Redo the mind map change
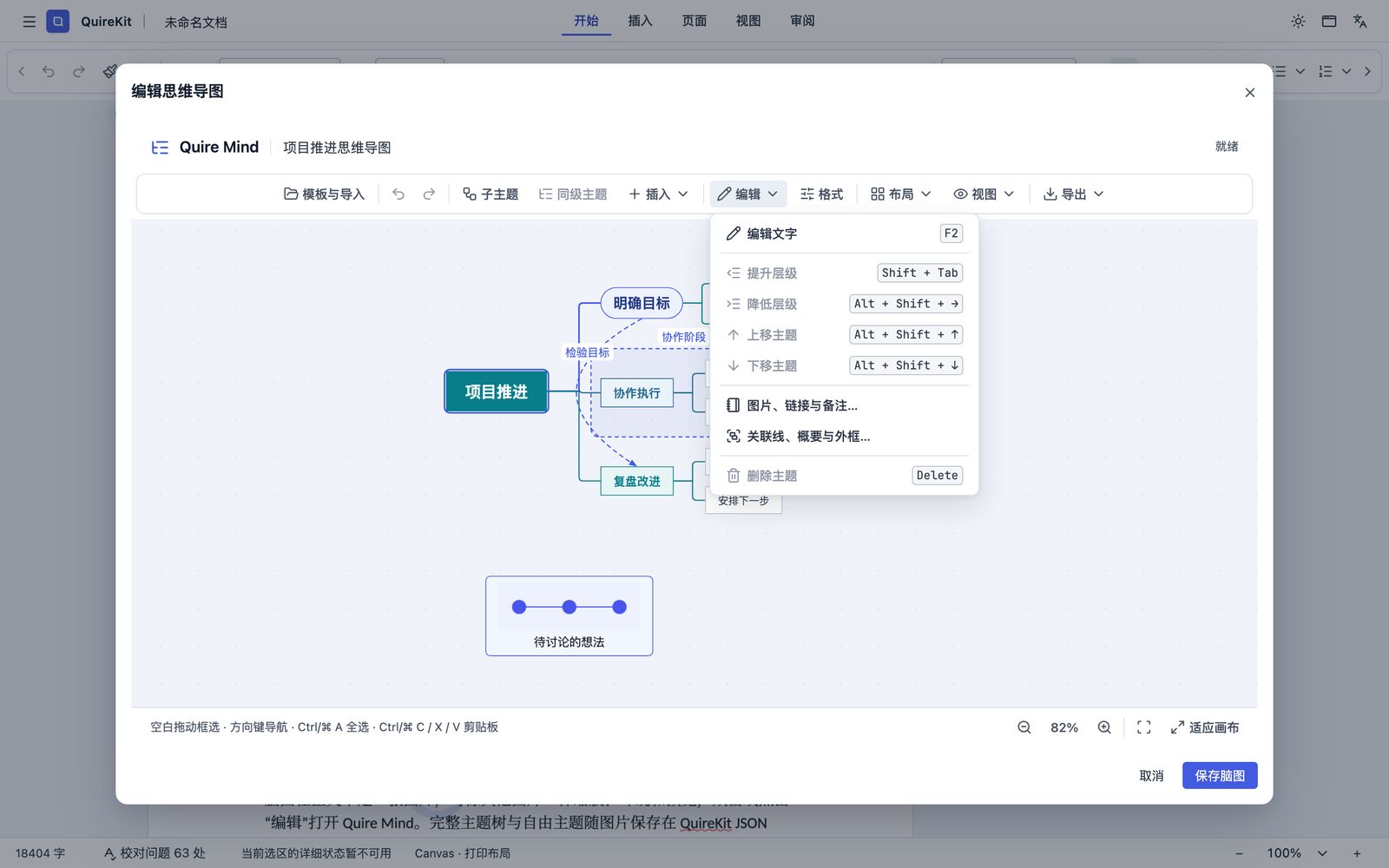The width and height of the screenshot is (1389, 868). (x=429, y=194)
